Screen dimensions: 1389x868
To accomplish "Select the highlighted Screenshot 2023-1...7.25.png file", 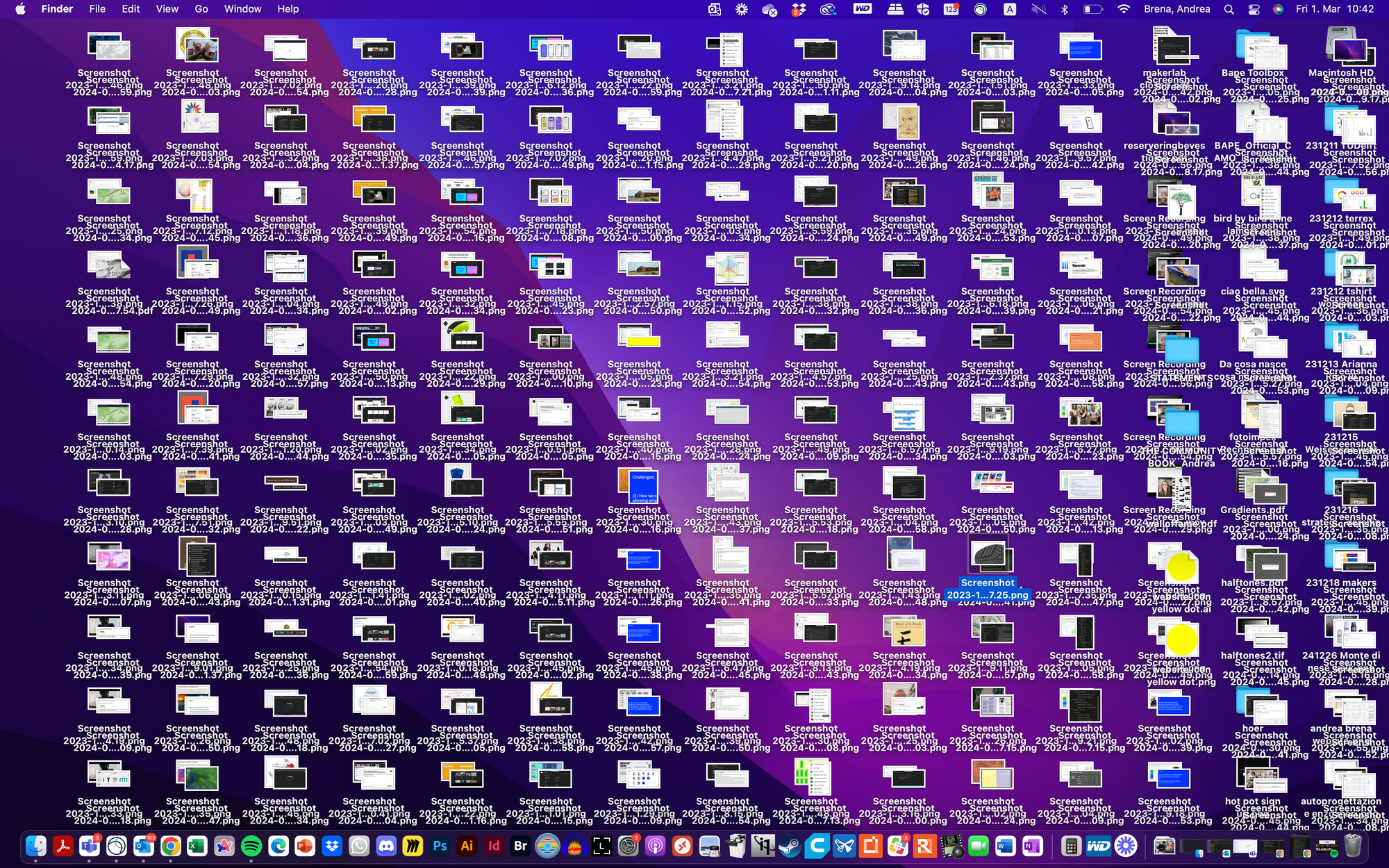I will pos(988,569).
